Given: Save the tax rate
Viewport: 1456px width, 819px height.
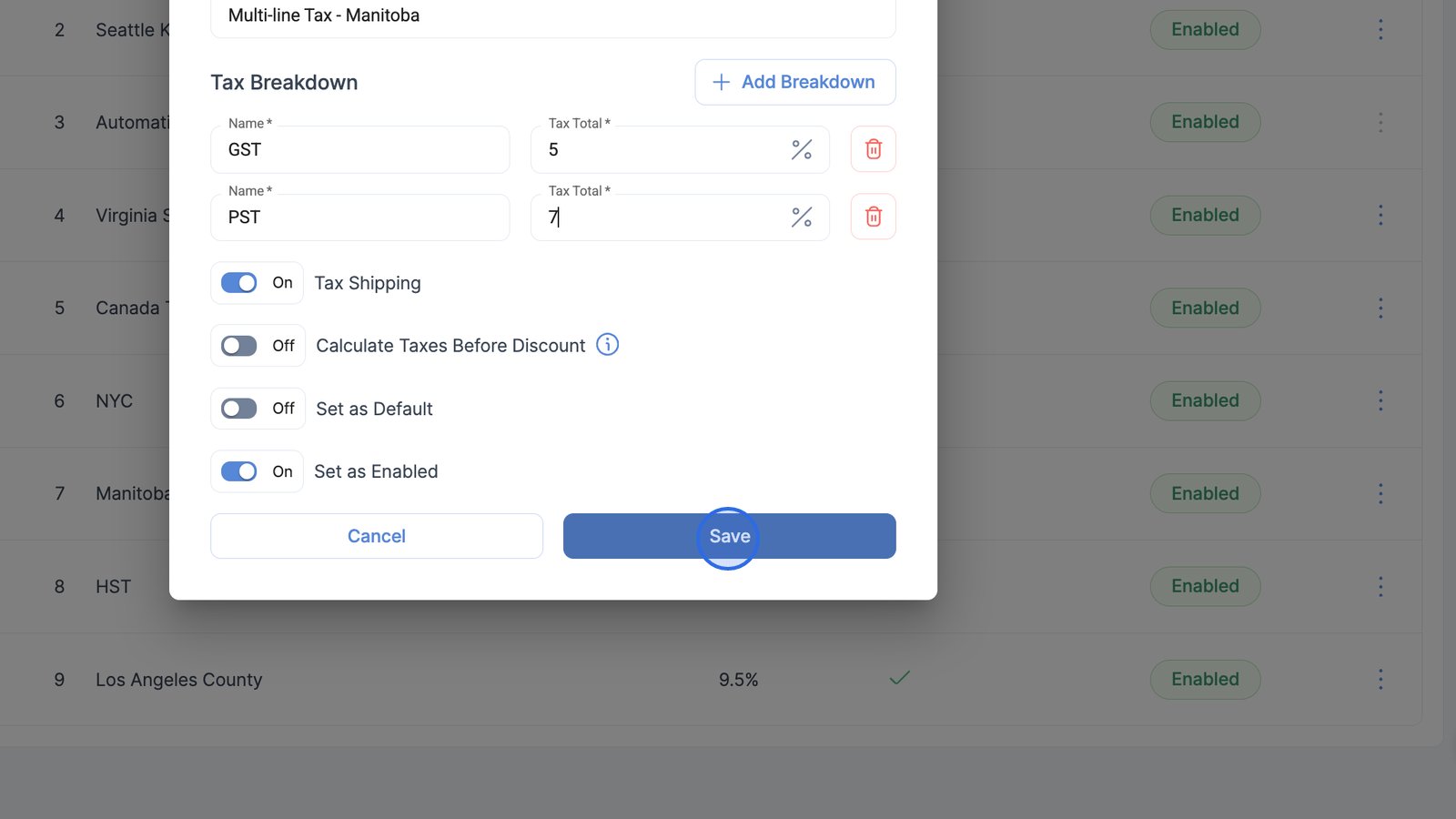Looking at the screenshot, I should click(x=729, y=536).
